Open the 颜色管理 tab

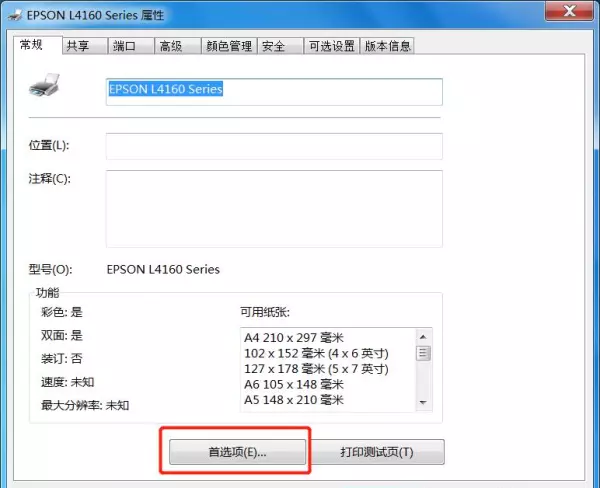(x=229, y=46)
